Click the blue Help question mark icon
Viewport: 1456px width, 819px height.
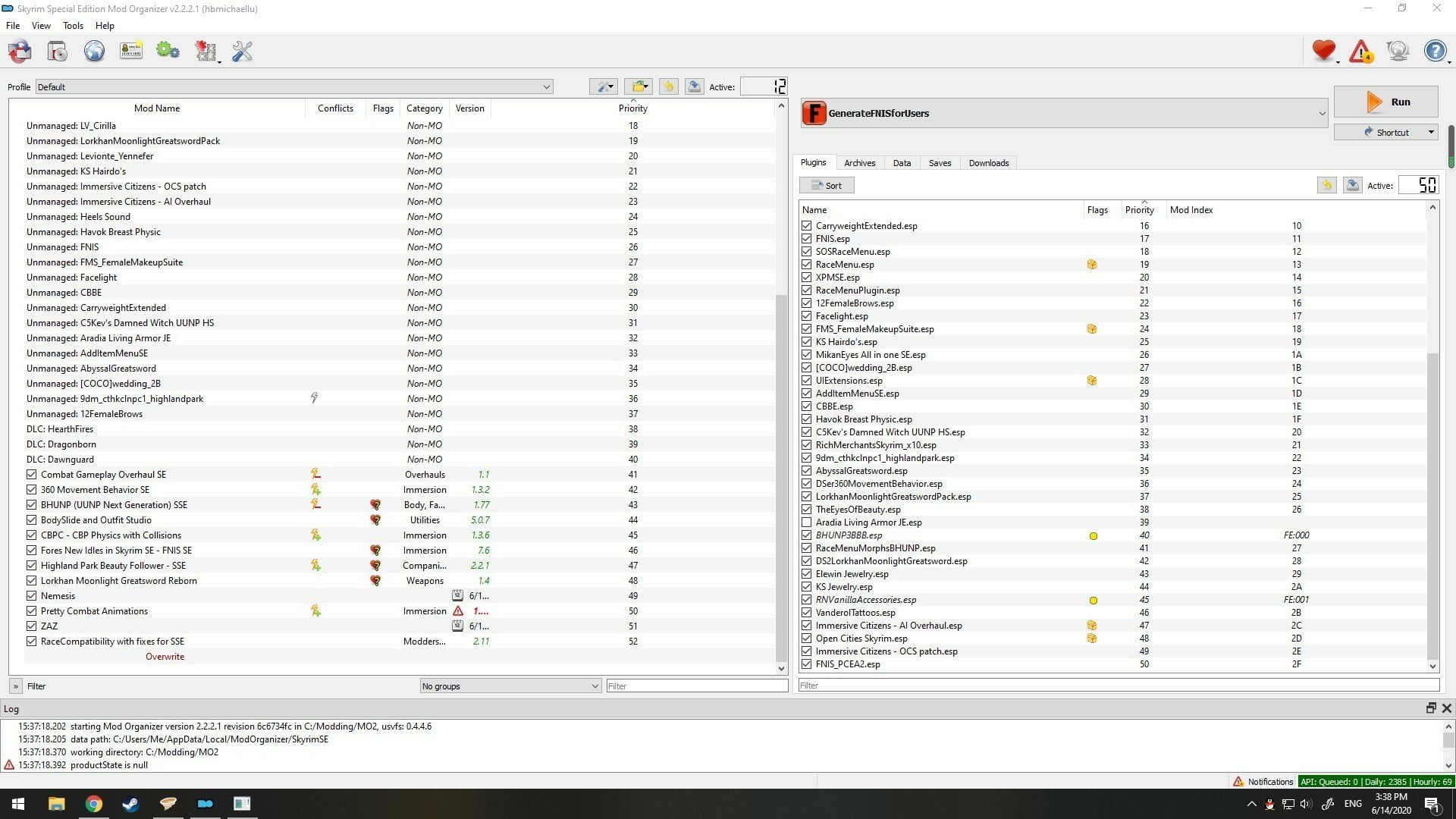(1435, 51)
